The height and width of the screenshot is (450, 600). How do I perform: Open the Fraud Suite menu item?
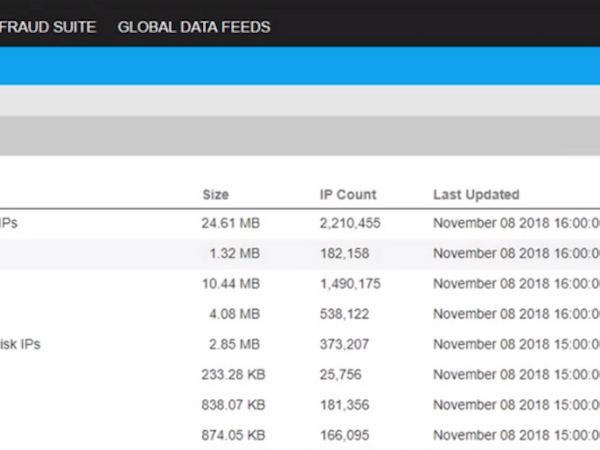48,27
